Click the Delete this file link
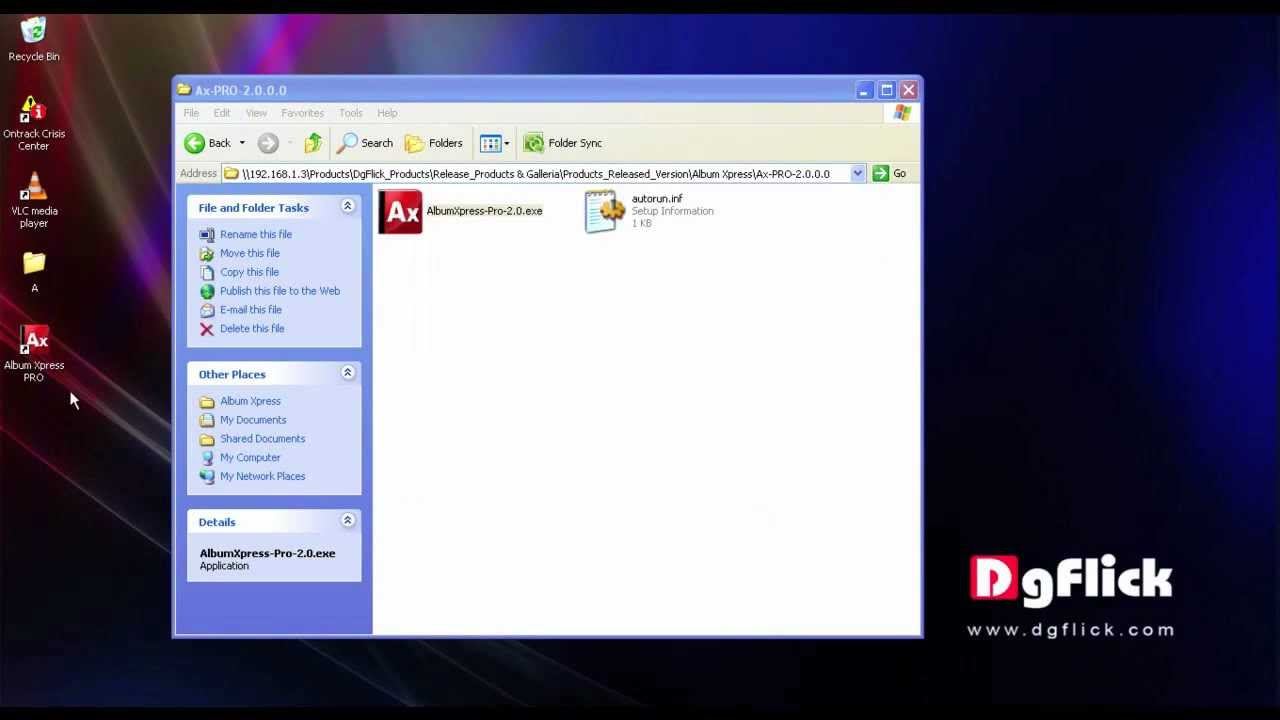 252,329
